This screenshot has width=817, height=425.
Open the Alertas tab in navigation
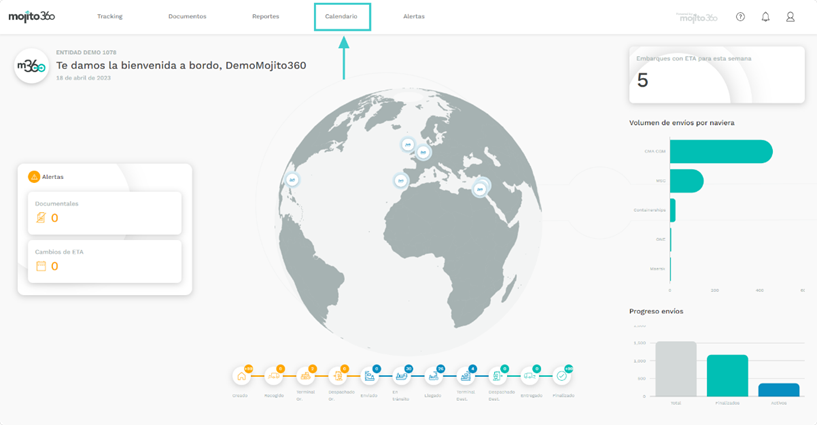tap(414, 17)
